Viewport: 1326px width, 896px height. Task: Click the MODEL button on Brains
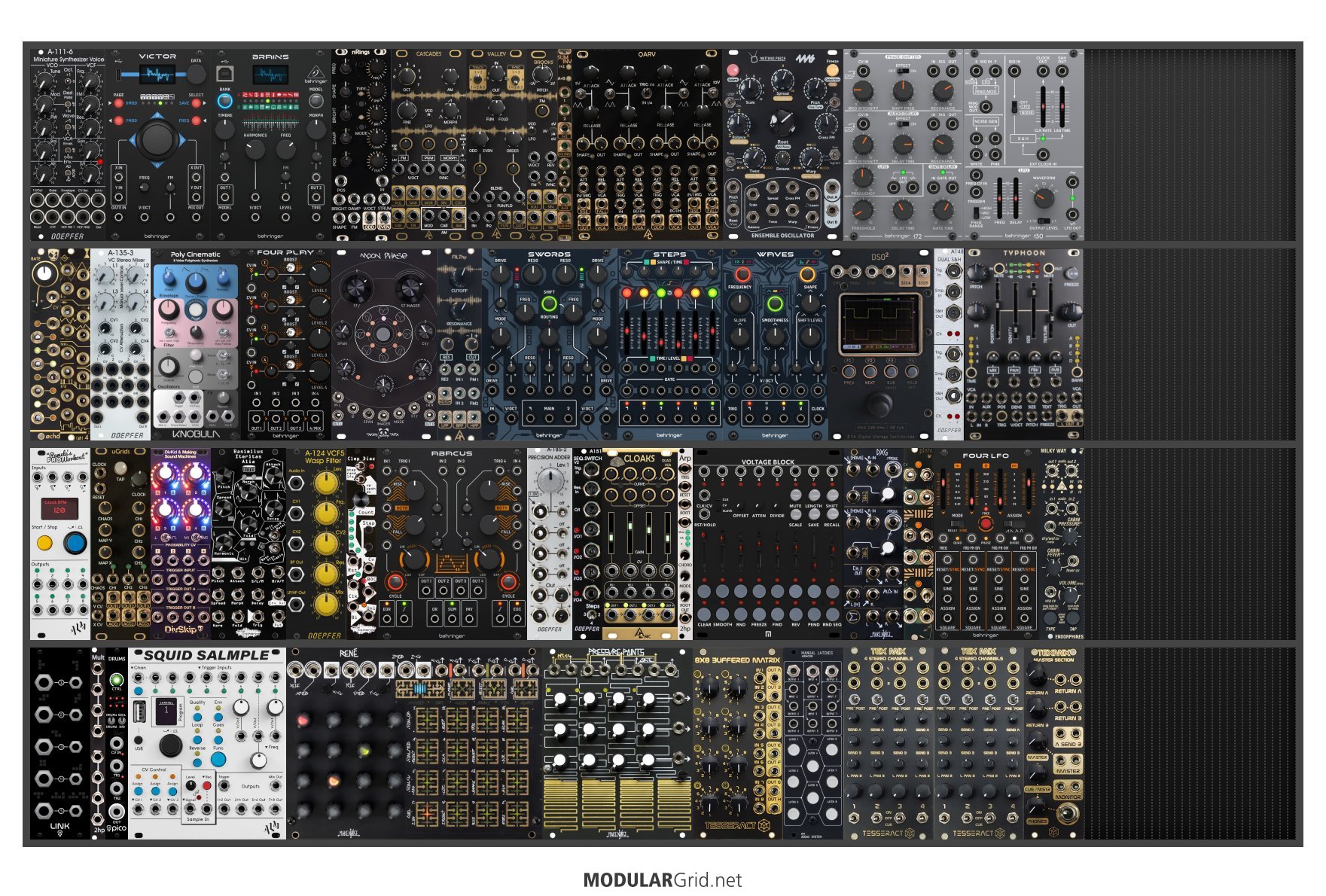pyautogui.click(x=316, y=100)
